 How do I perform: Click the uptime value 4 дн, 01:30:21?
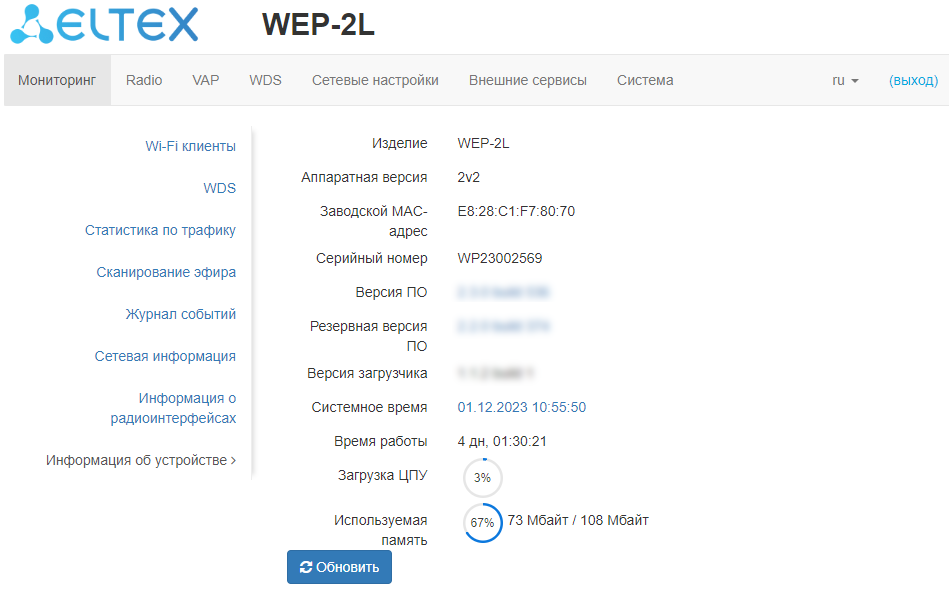click(502, 441)
